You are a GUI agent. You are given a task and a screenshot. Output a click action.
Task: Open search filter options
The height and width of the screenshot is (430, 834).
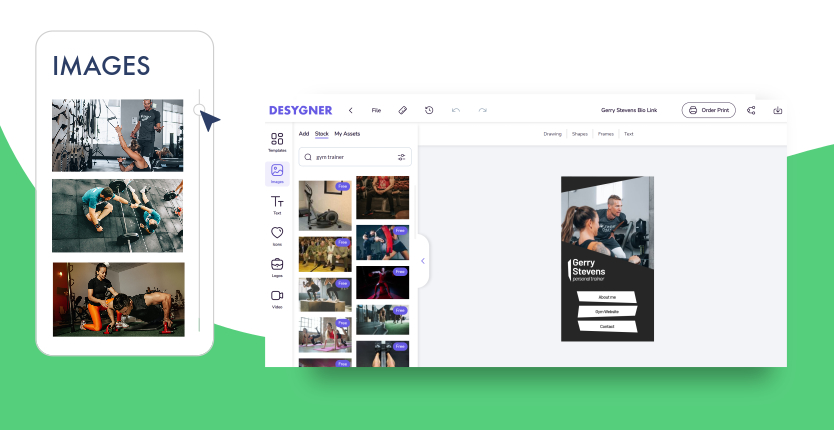[x=401, y=157]
